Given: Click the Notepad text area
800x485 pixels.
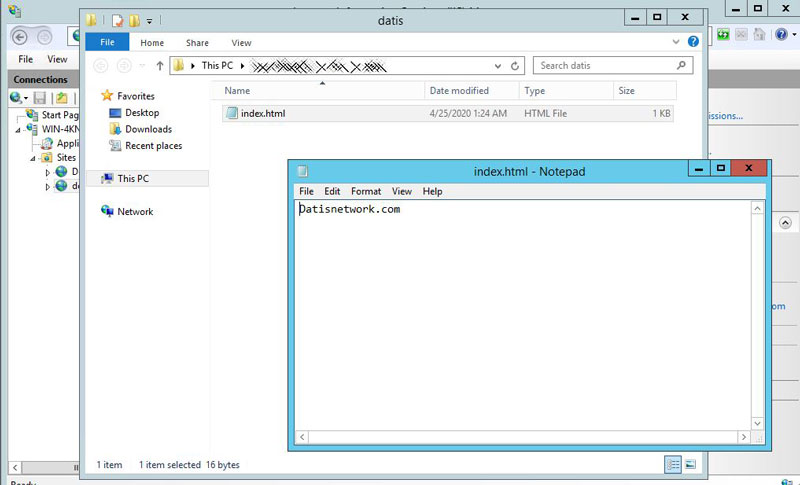Looking at the screenshot, I should tap(522, 315).
